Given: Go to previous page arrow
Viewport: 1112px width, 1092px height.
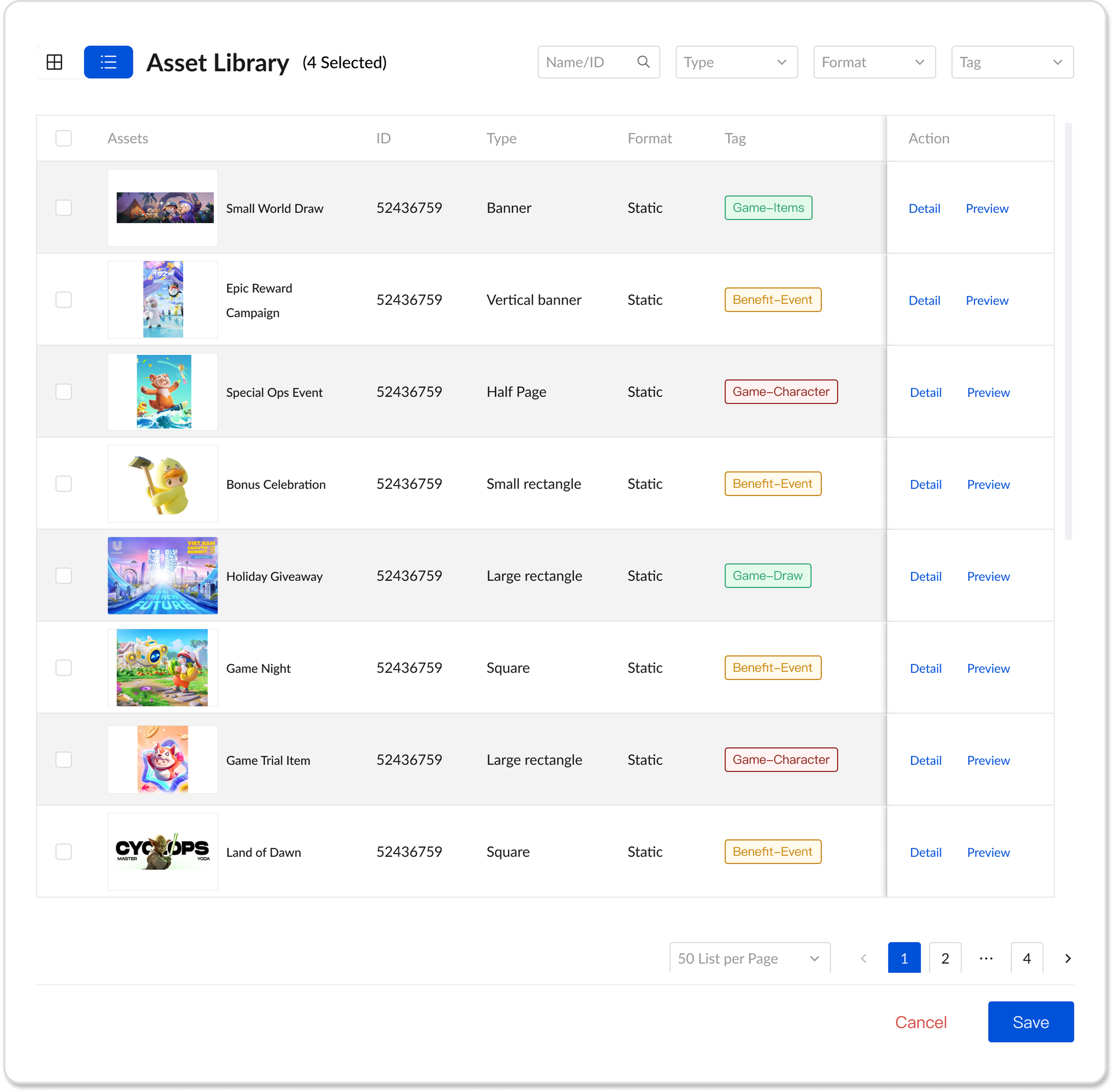Looking at the screenshot, I should (863, 958).
